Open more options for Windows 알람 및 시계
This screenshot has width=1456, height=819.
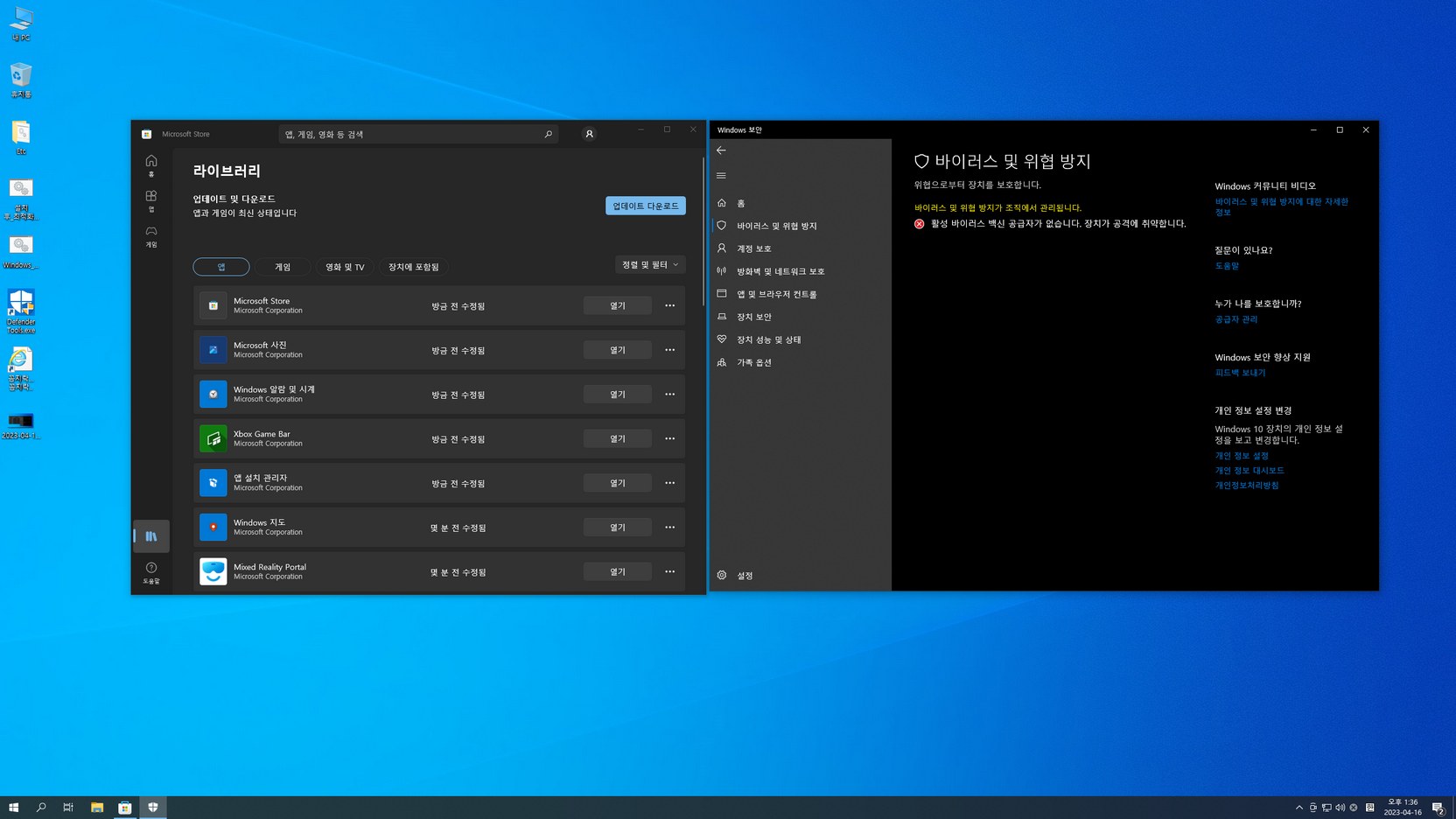coord(669,394)
